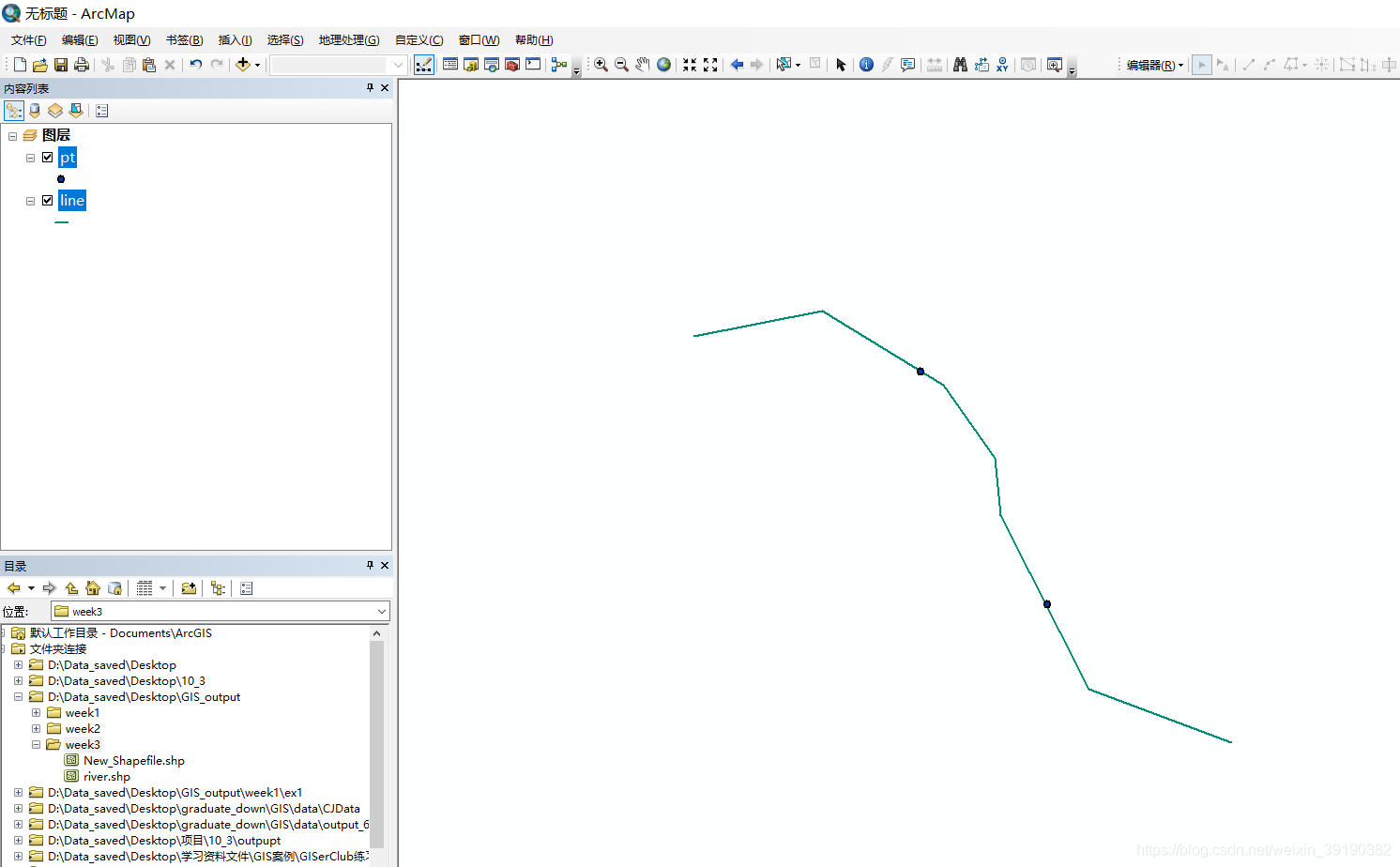This screenshot has width=1400, height=867.
Task: Open Add Data dropdown arrow
Action: (x=257, y=65)
